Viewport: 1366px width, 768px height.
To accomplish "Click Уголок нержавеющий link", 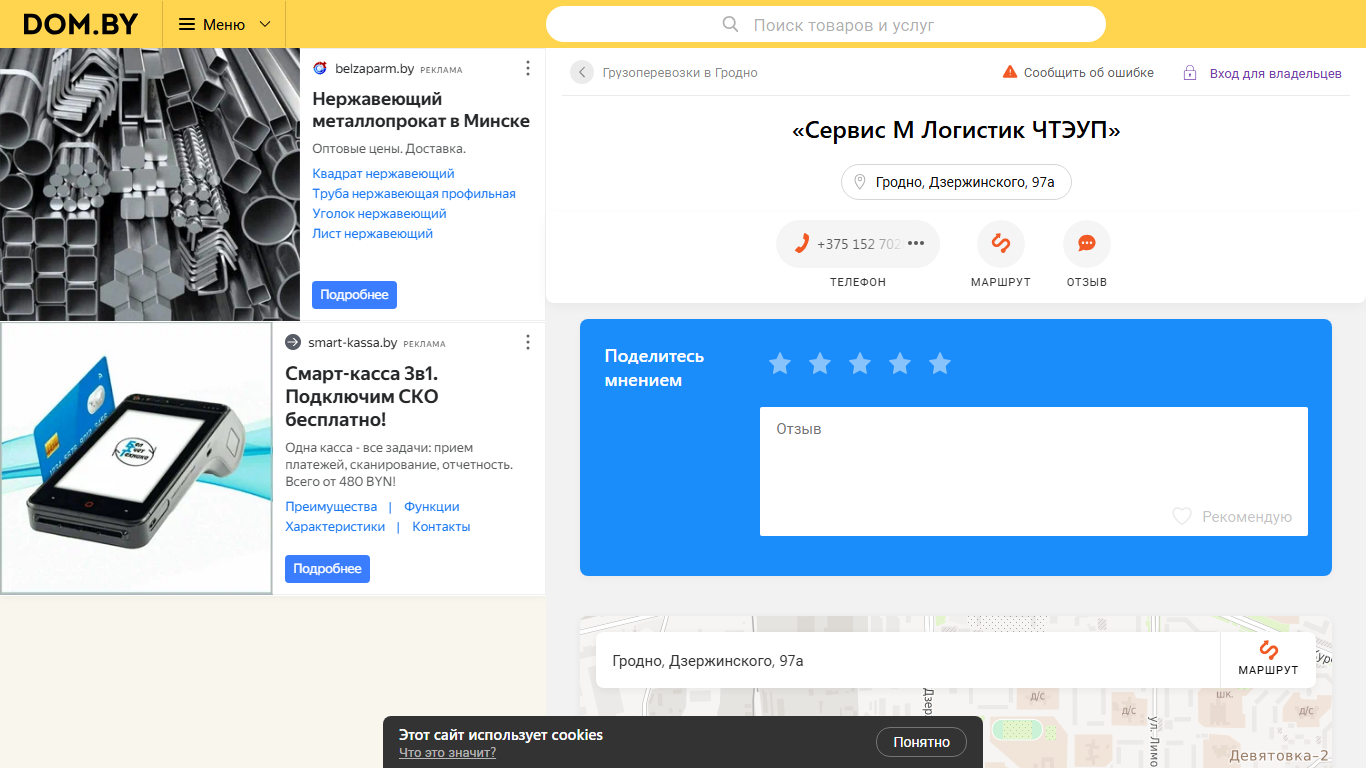I will pyautogui.click(x=379, y=214).
